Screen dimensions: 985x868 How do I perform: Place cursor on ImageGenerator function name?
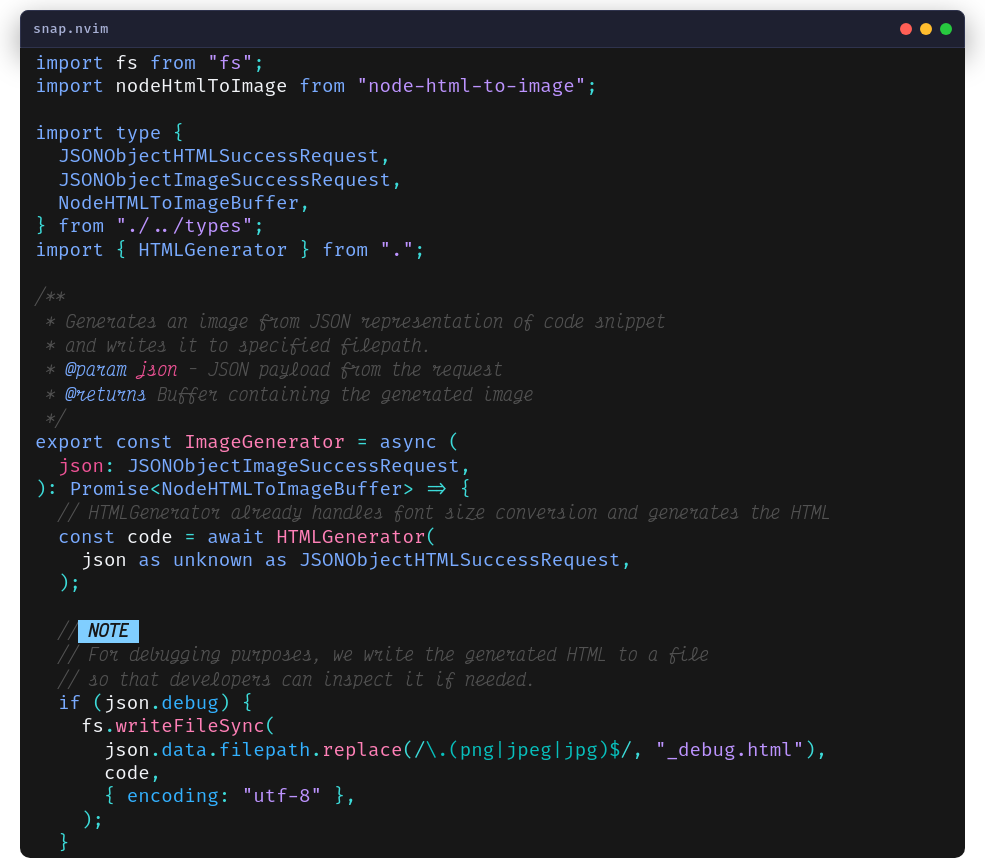click(264, 442)
